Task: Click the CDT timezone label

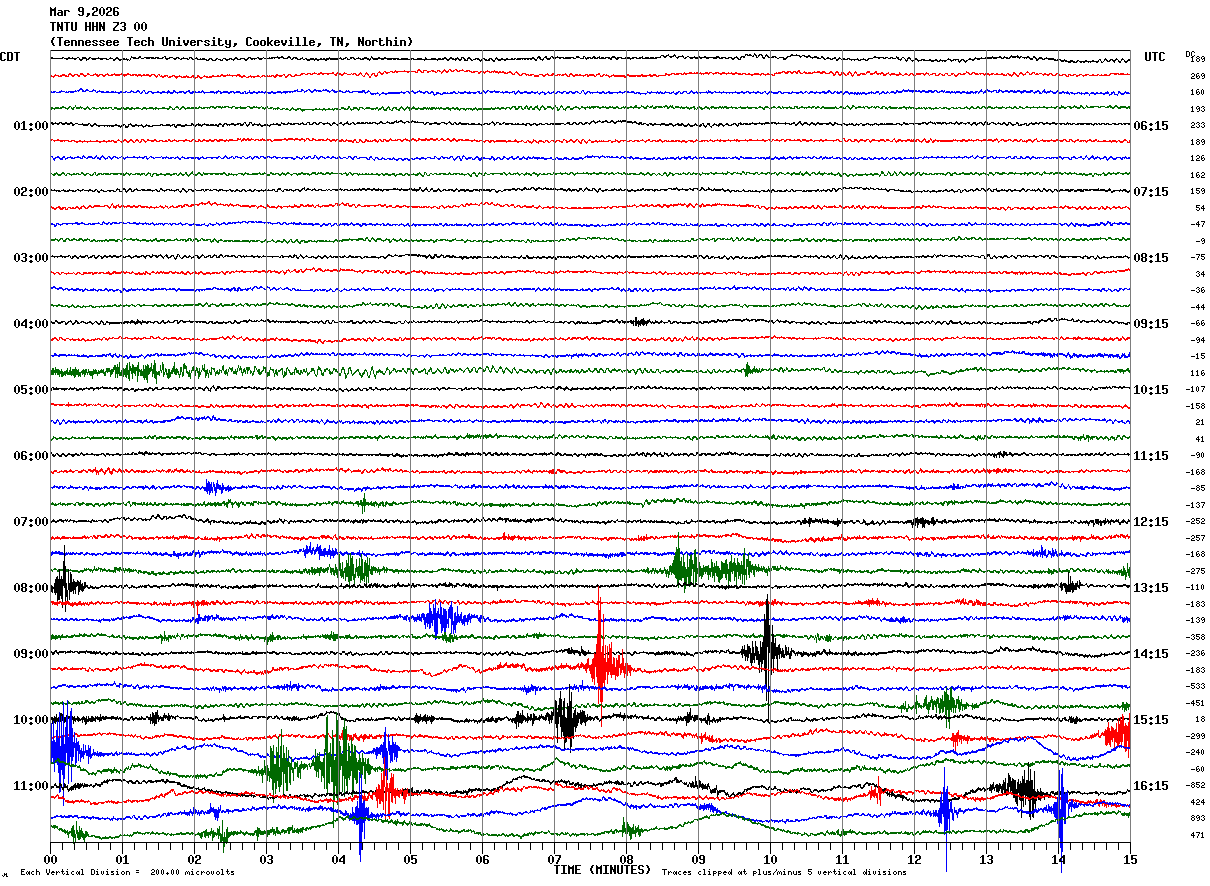Action: [x=10, y=57]
